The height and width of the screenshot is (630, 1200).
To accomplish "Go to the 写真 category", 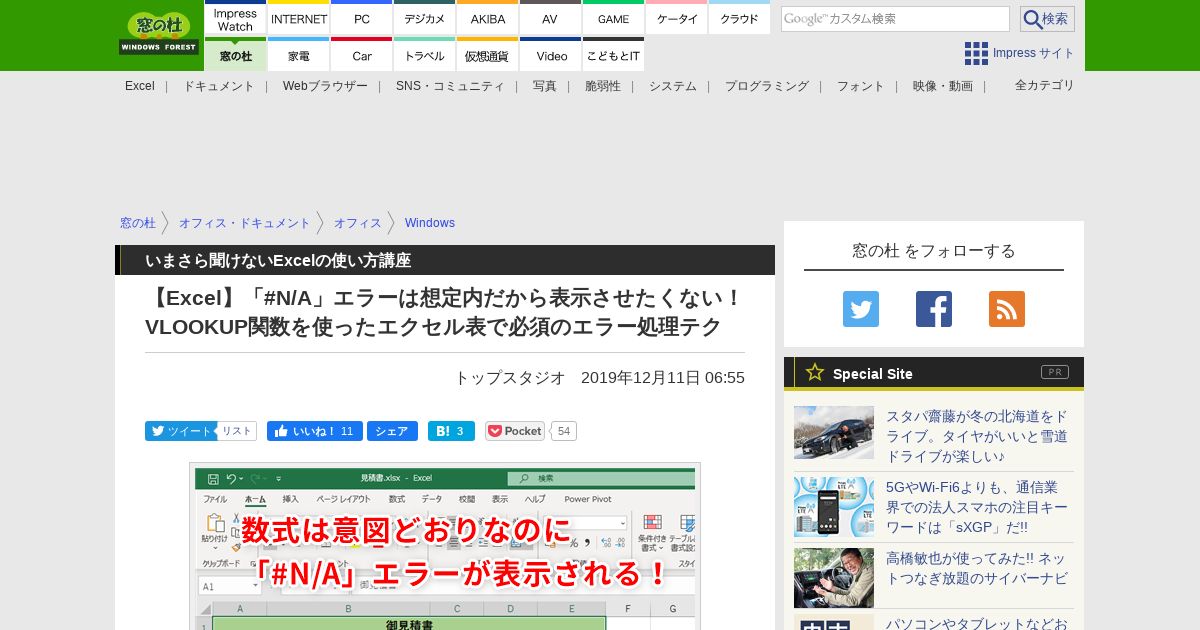I will point(545,86).
